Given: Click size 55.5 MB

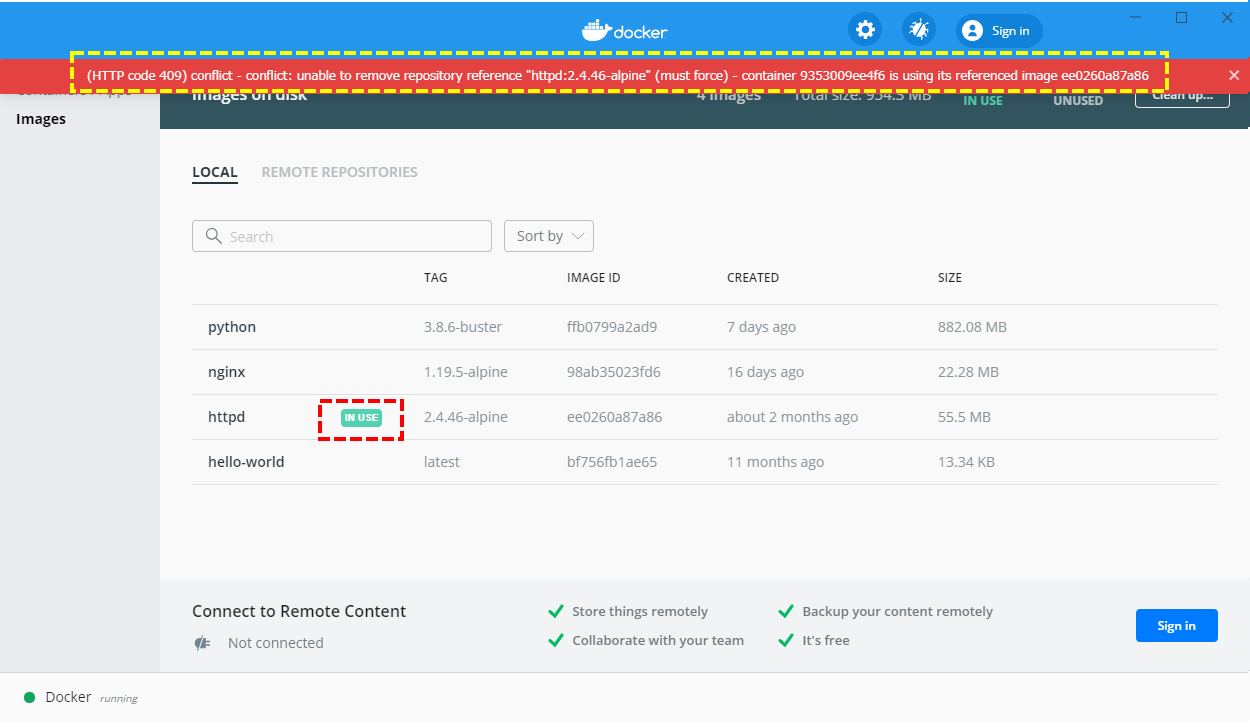Looking at the screenshot, I should [x=964, y=417].
